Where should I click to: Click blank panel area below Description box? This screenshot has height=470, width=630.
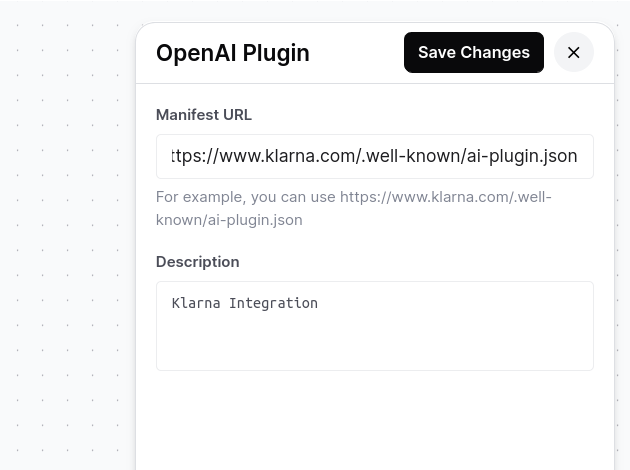coord(374,420)
